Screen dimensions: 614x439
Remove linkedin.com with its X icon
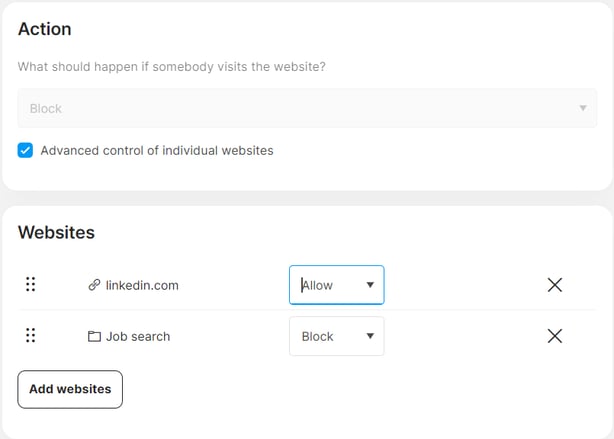pos(555,285)
